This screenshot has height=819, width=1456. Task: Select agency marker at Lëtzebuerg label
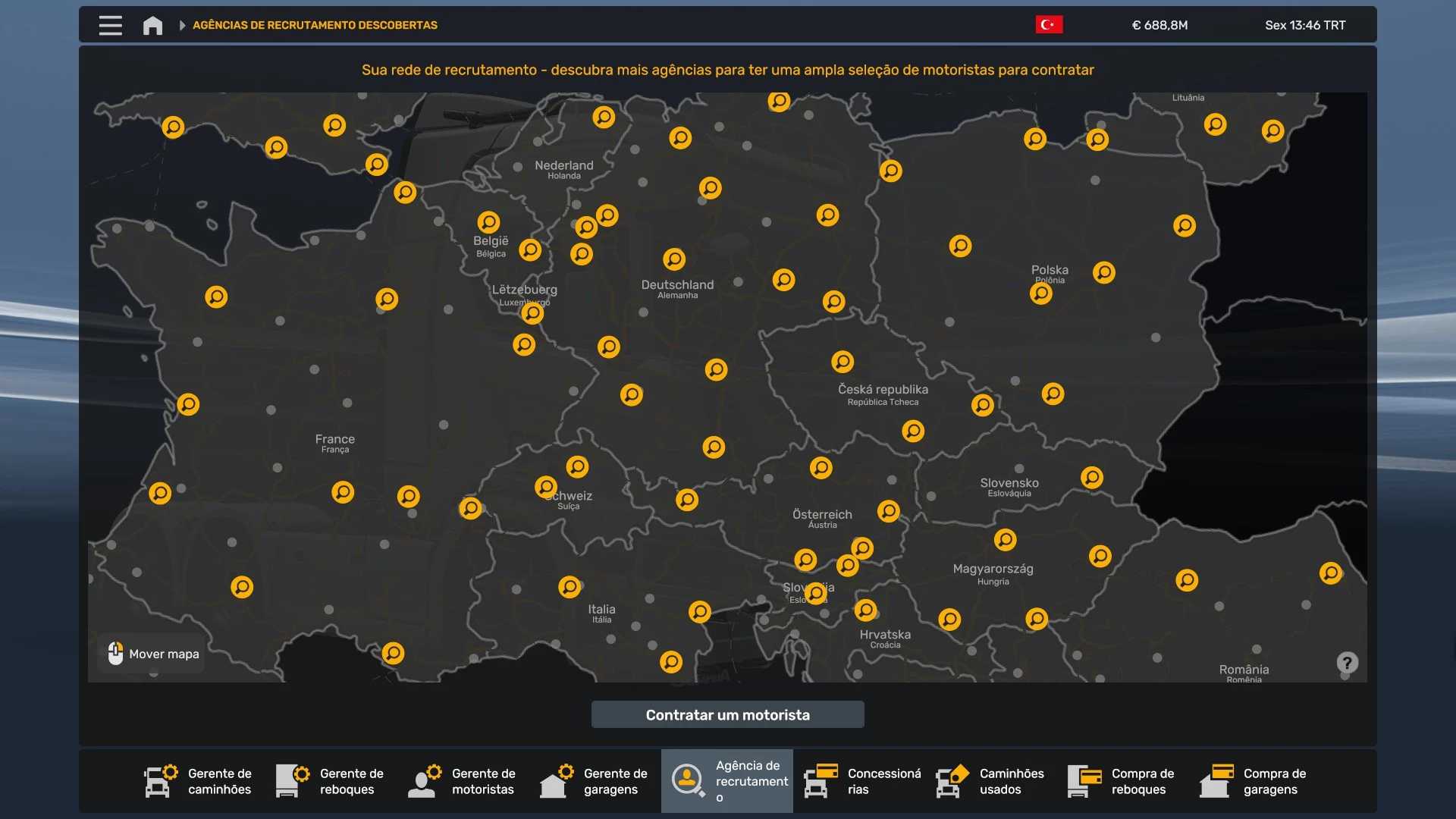(x=532, y=312)
